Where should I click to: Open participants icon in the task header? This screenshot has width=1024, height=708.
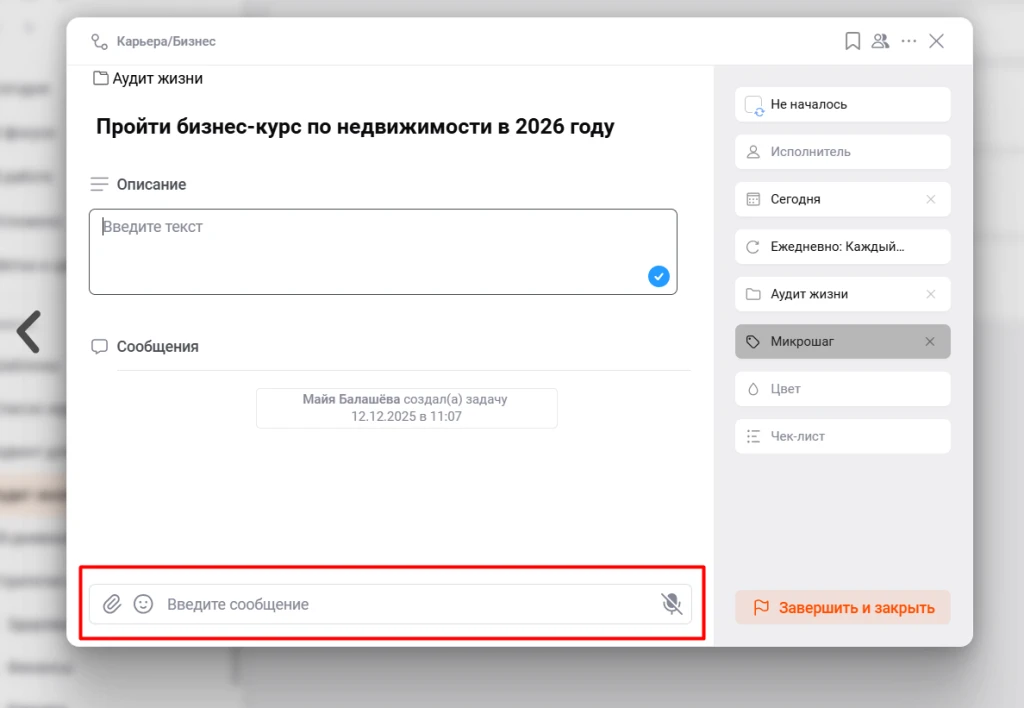tap(880, 41)
